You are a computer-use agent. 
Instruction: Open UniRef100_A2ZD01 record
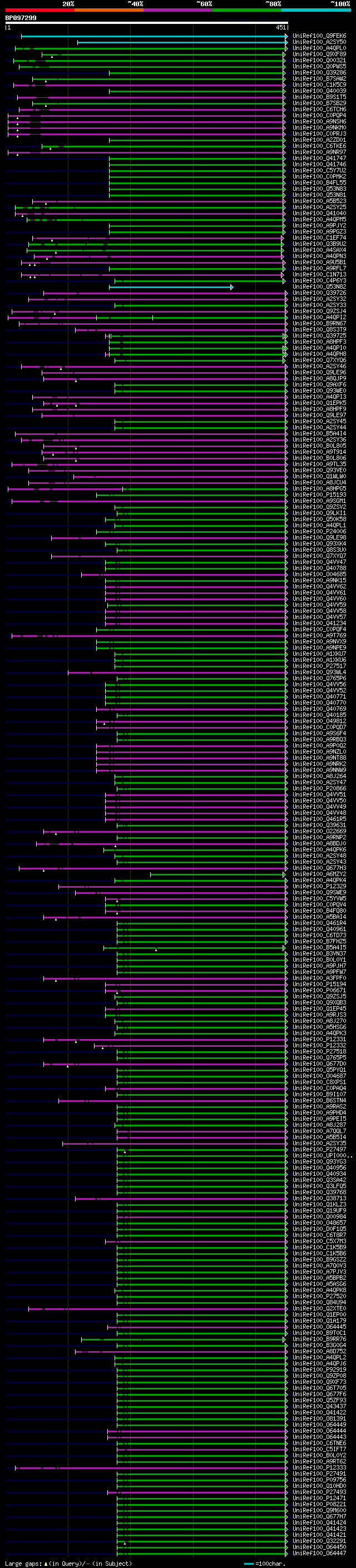319,140
